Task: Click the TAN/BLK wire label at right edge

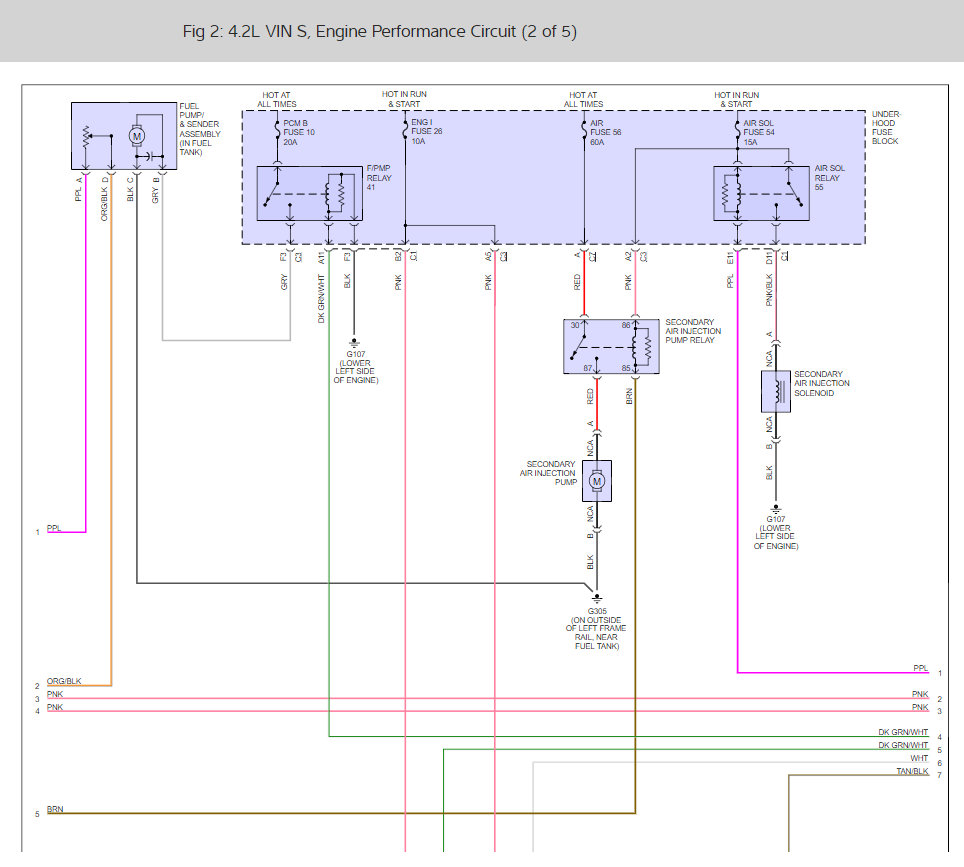Action: pos(911,772)
